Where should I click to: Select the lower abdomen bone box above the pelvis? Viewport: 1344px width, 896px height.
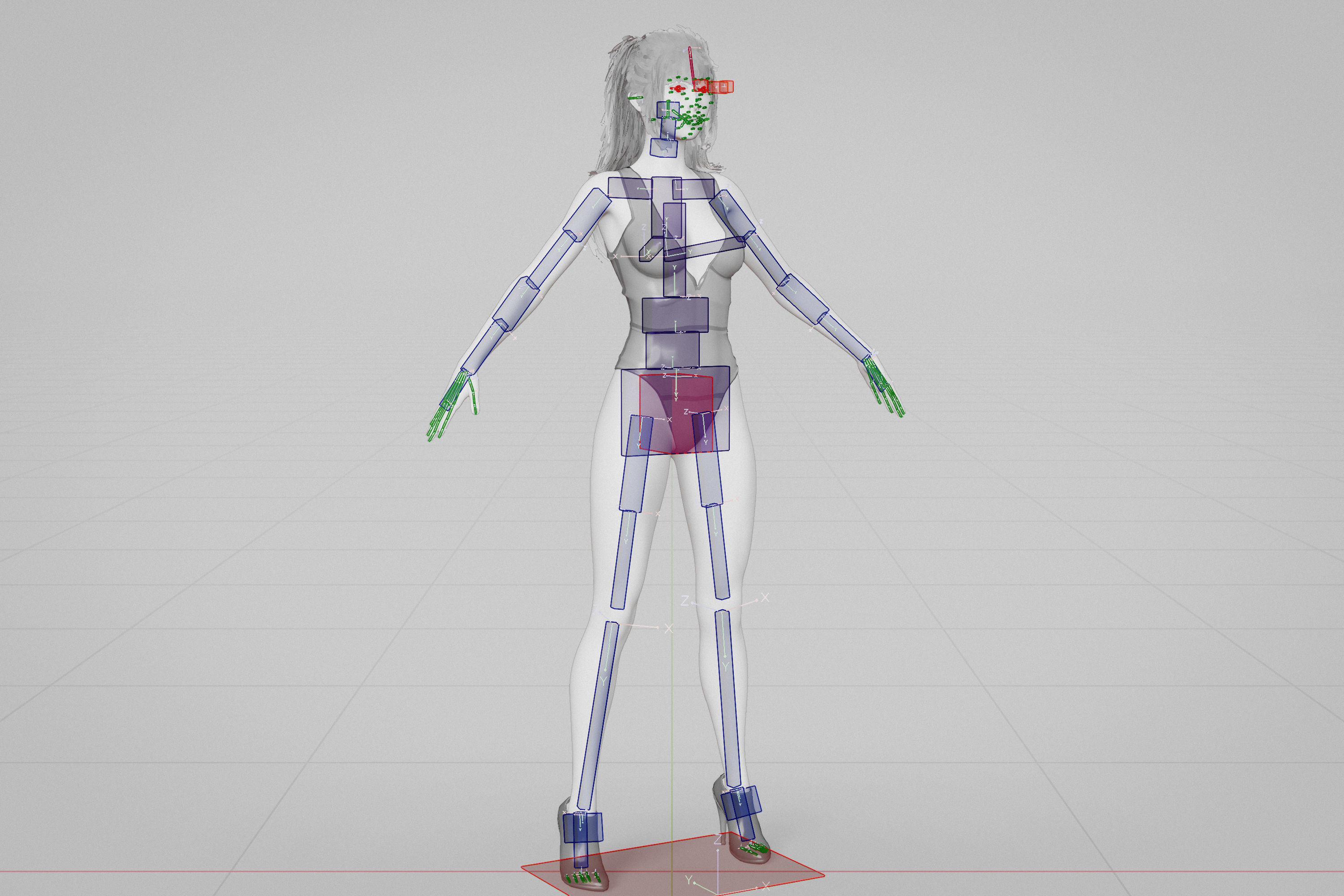pyautogui.click(x=672, y=351)
